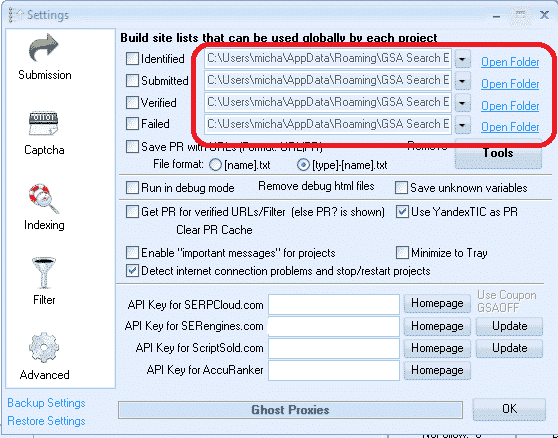
Task: Open the Submission settings icon
Action: (x=43, y=48)
